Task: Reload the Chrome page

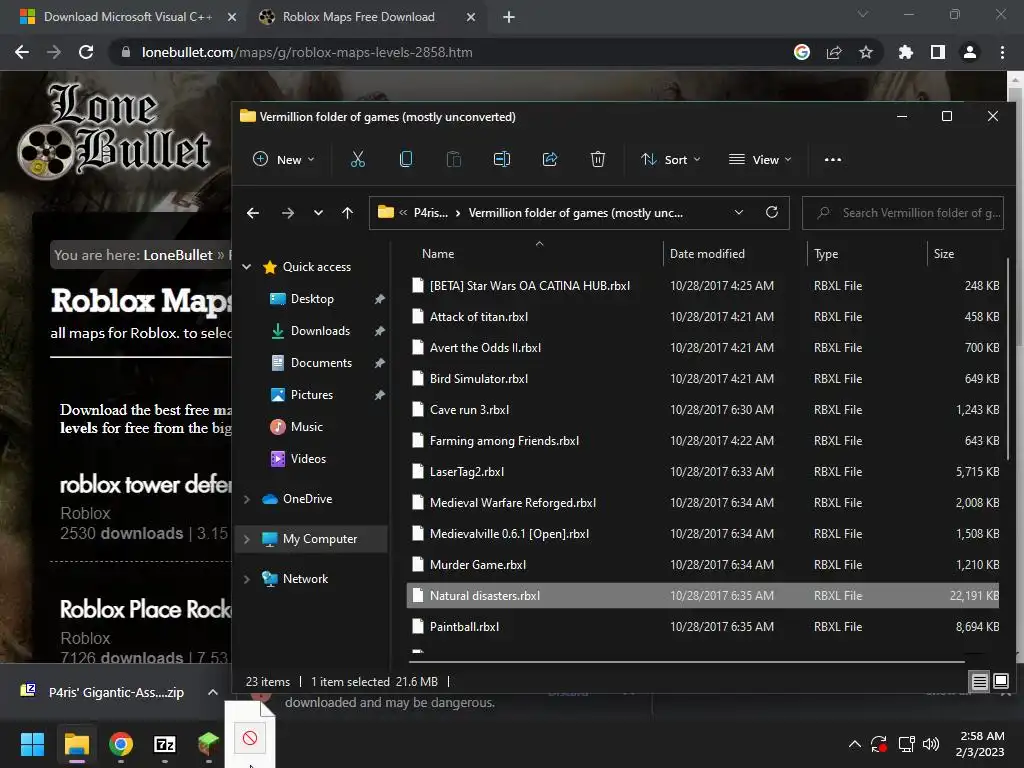Action: pyautogui.click(x=86, y=52)
